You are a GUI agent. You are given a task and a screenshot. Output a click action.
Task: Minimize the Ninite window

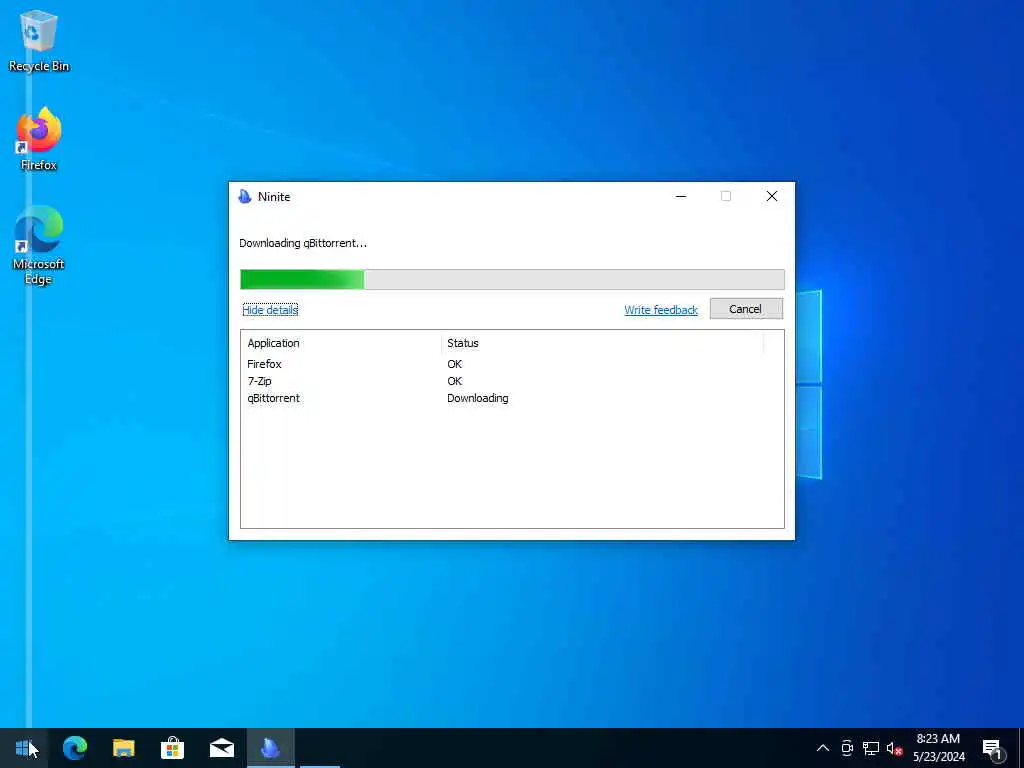(680, 196)
